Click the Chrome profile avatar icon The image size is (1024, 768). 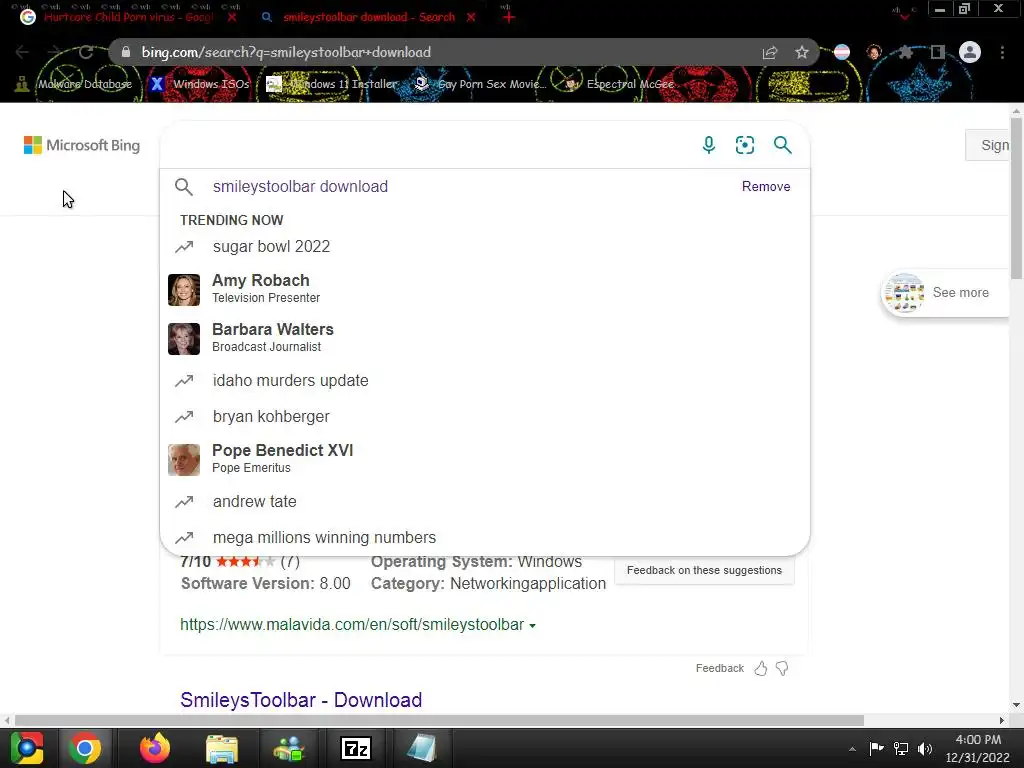[970, 52]
